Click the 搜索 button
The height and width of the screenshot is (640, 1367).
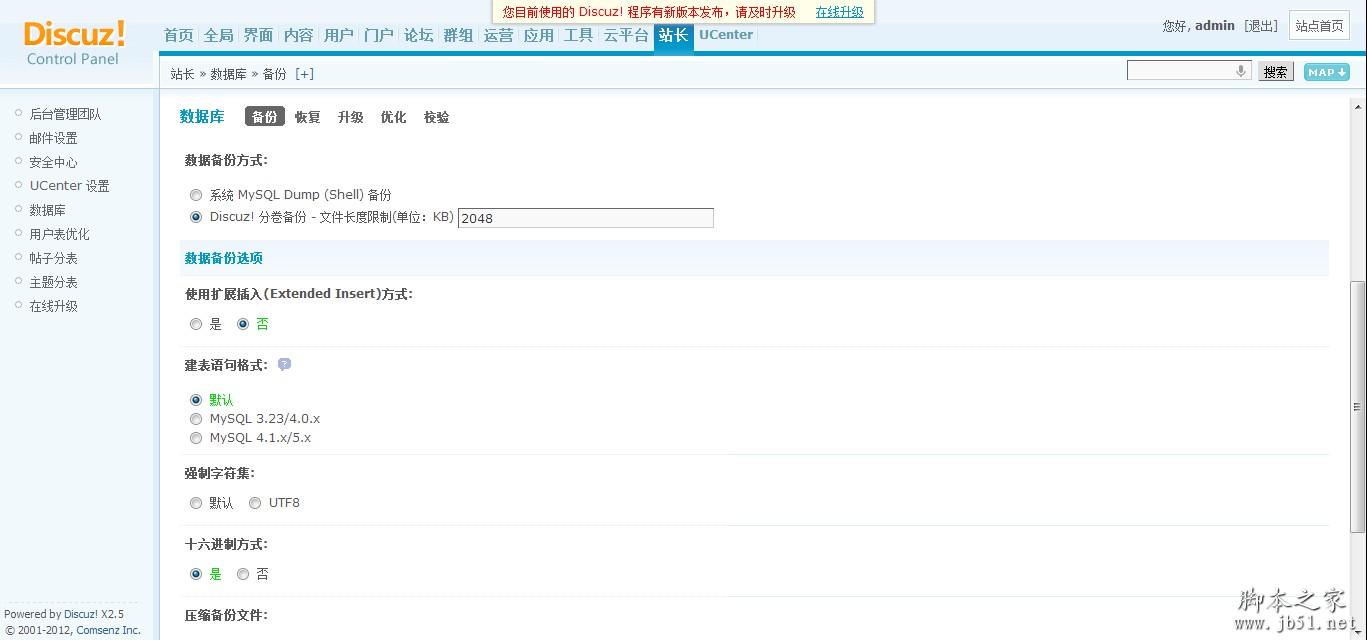pyautogui.click(x=1275, y=72)
